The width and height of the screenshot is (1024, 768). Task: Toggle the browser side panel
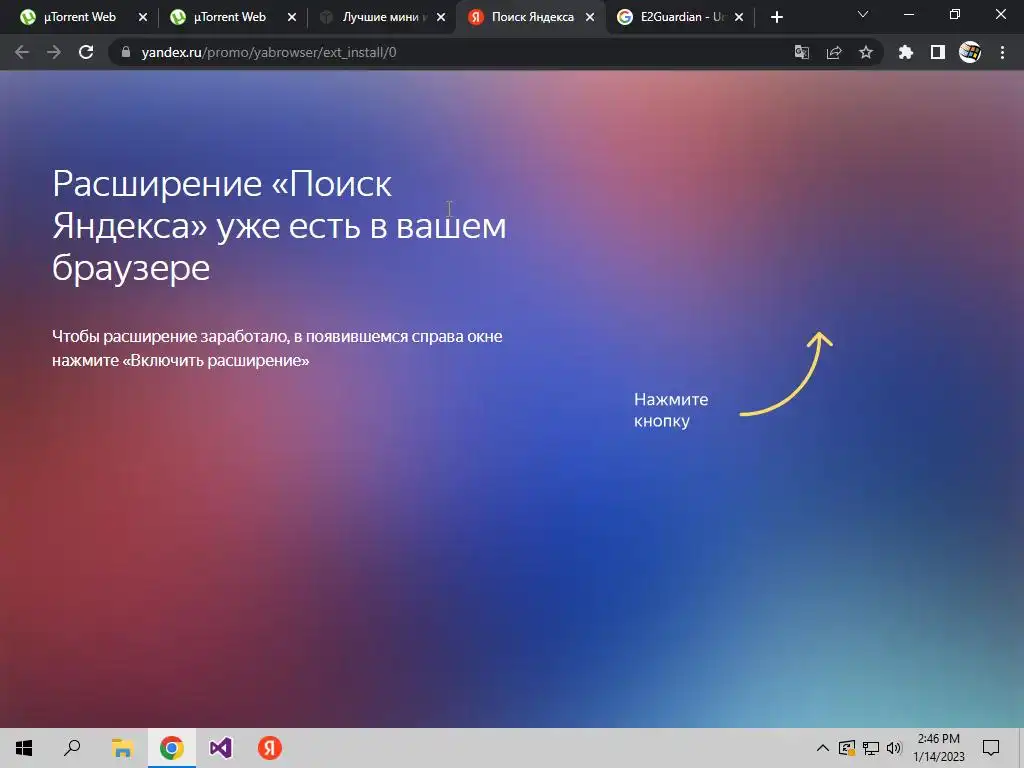[x=938, y=52]
